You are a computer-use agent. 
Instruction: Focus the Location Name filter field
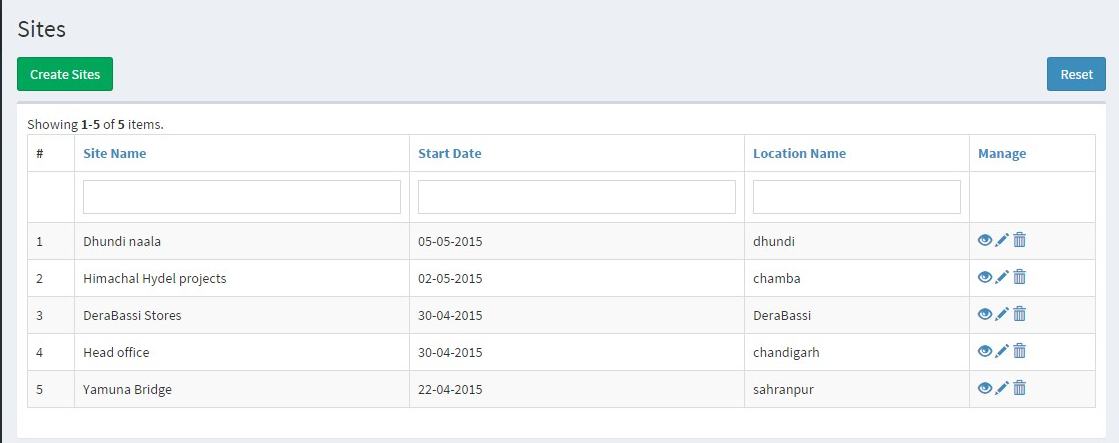point(856,197)
